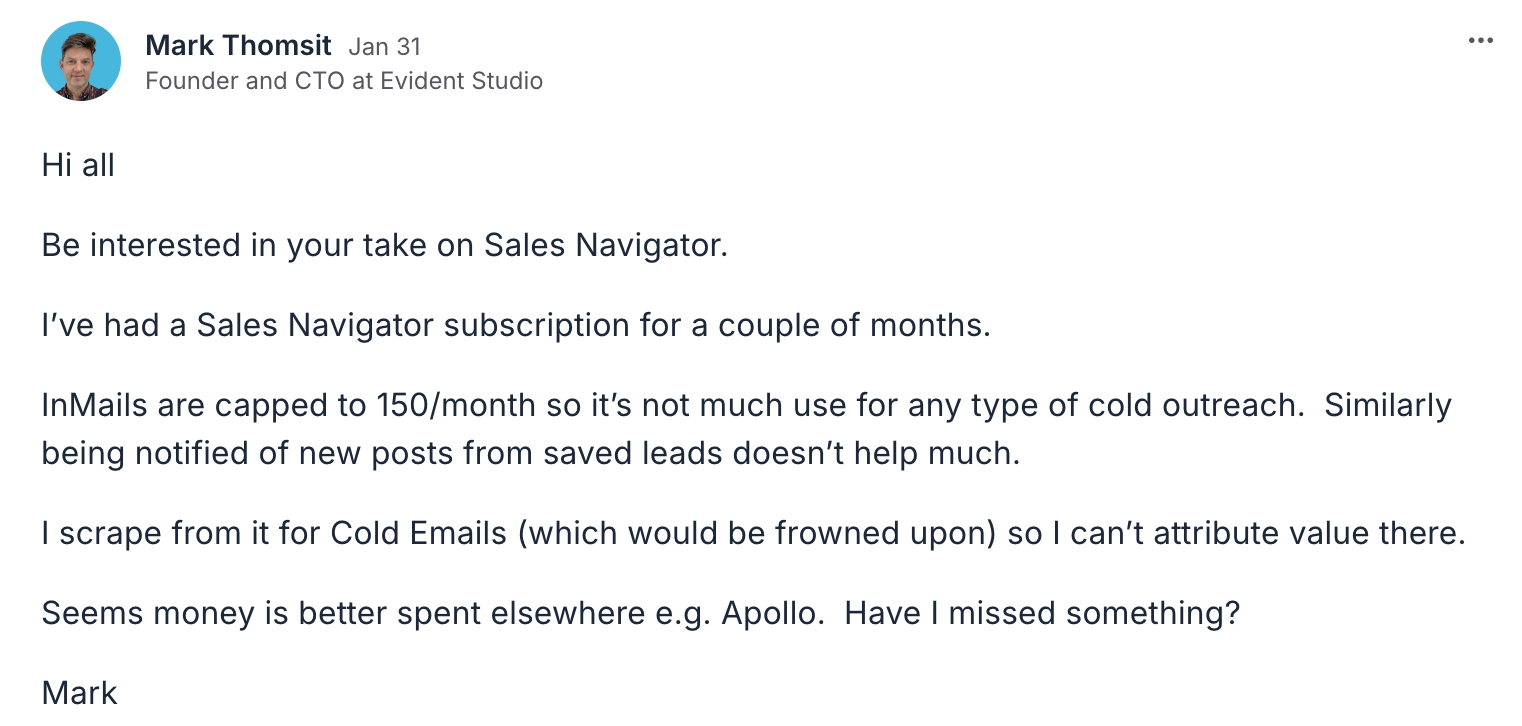Click Mark Thomsit's profile avatar
The width and height of the screenshot is (1522, 726).
point(81,62)
